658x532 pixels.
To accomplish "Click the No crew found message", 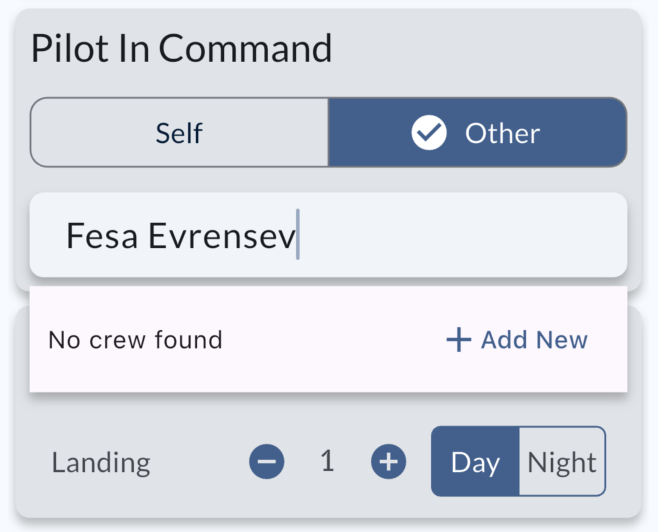I will [135, 340].
